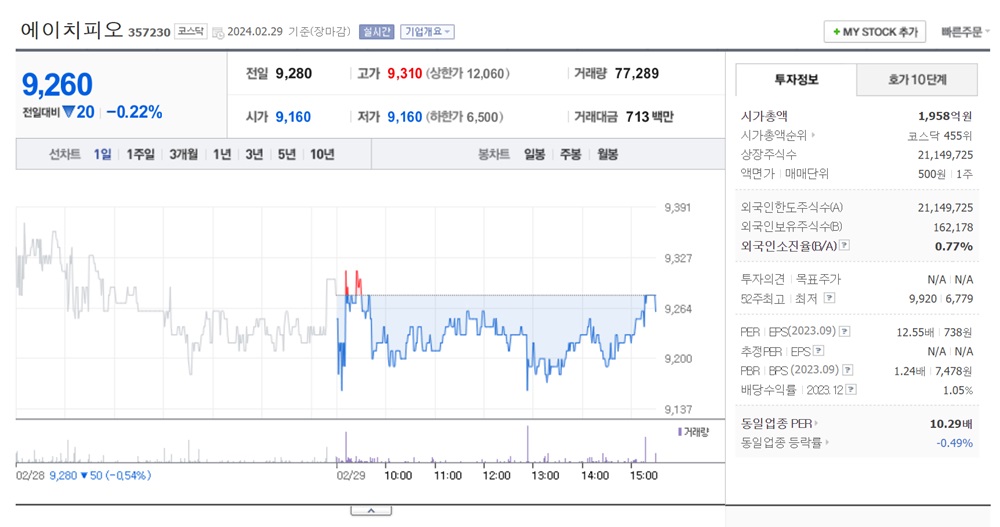Click the 액면가 매매단위 value 500원

click(x=932, y=174)
